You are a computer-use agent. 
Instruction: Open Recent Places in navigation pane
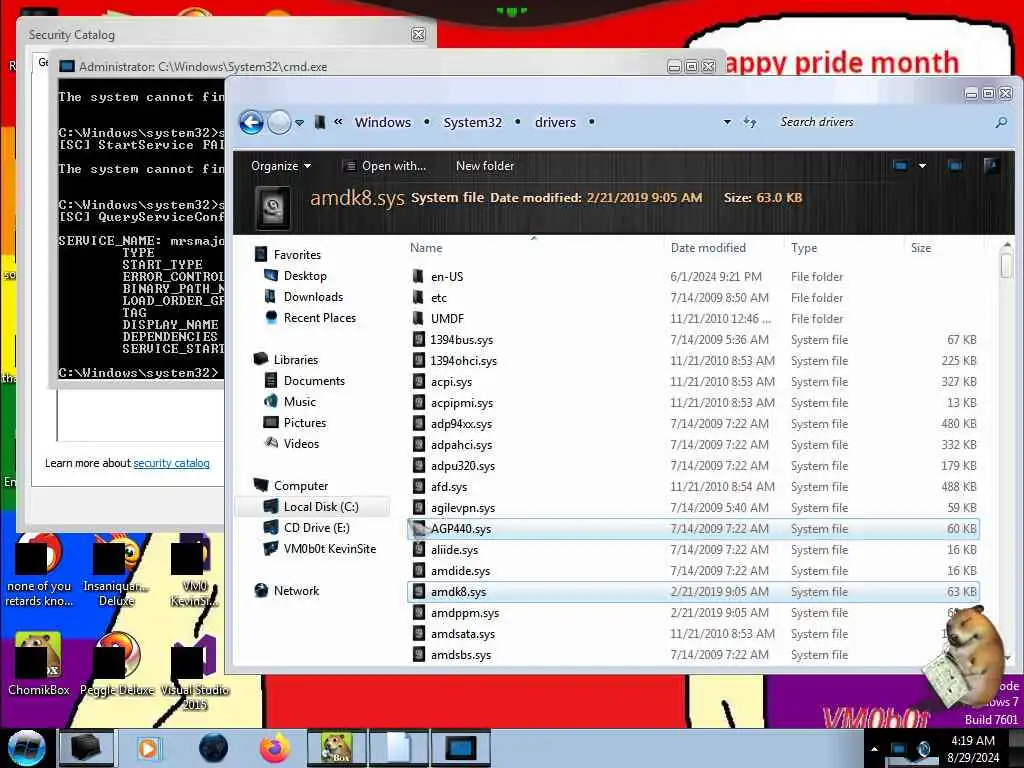click(320, 317)
